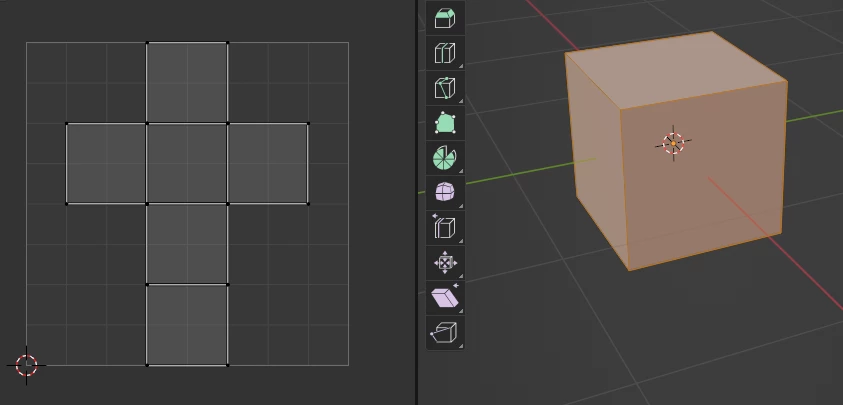Choose the Shear tool
This screenshot has height=405, width=843.
click(x=445, y=297)
